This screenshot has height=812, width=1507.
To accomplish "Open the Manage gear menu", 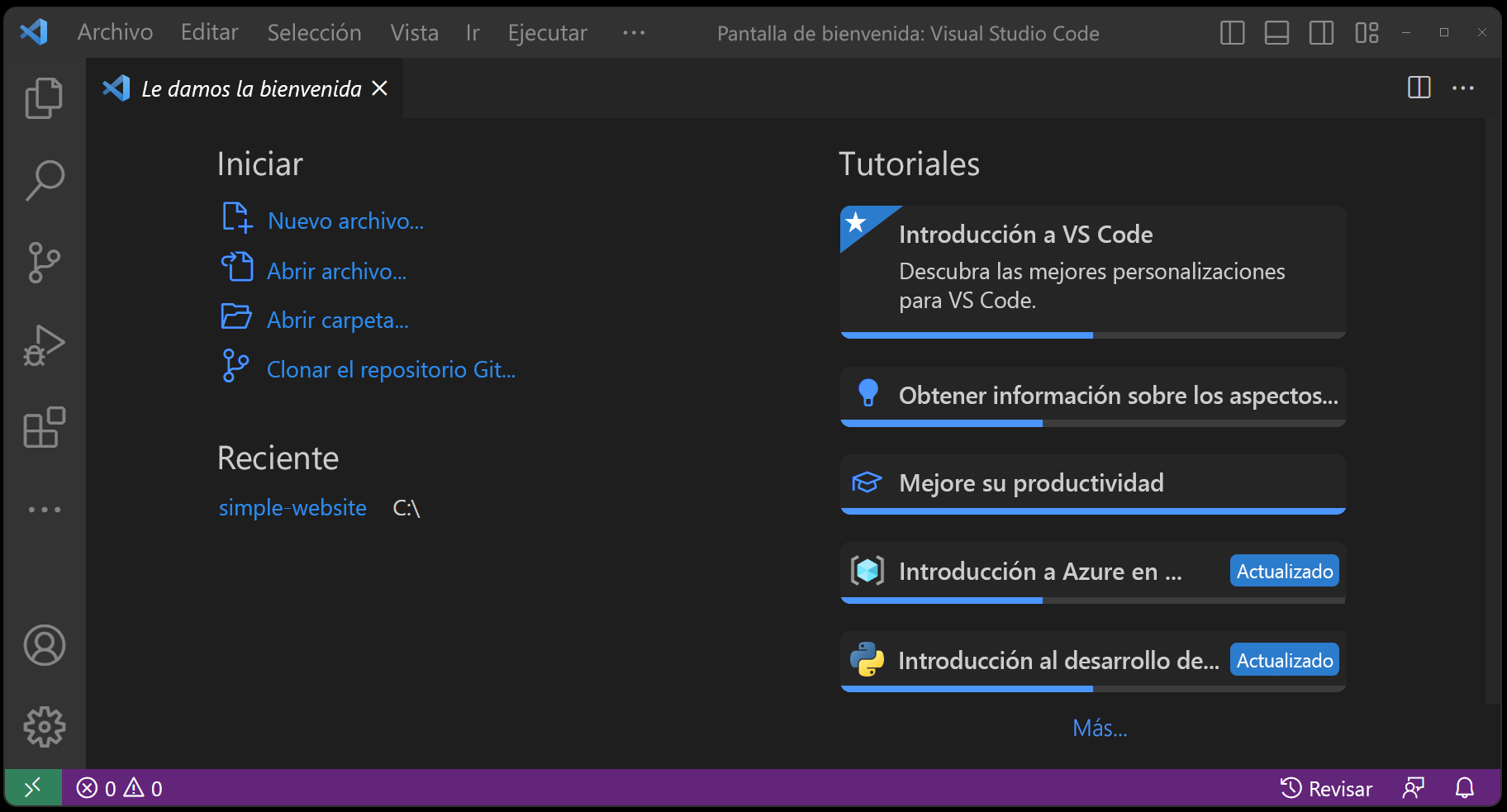I will 45,727.
